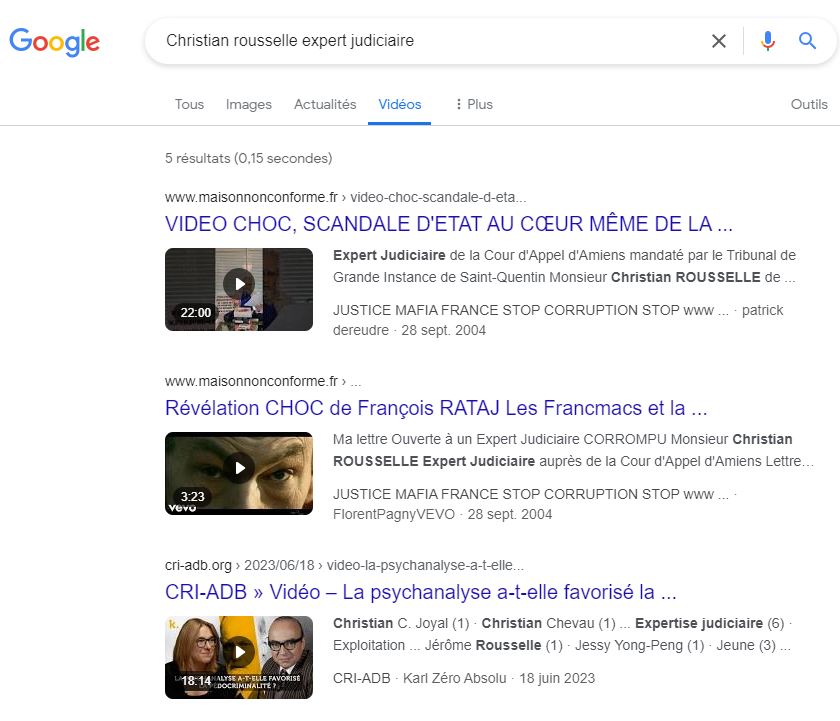The image size is (840, 721).
Task: Click the snippet 'Ma lettre Ouverte à un Expert Judiciaire'
Action: pyautogui.click(x=573, y=450)
